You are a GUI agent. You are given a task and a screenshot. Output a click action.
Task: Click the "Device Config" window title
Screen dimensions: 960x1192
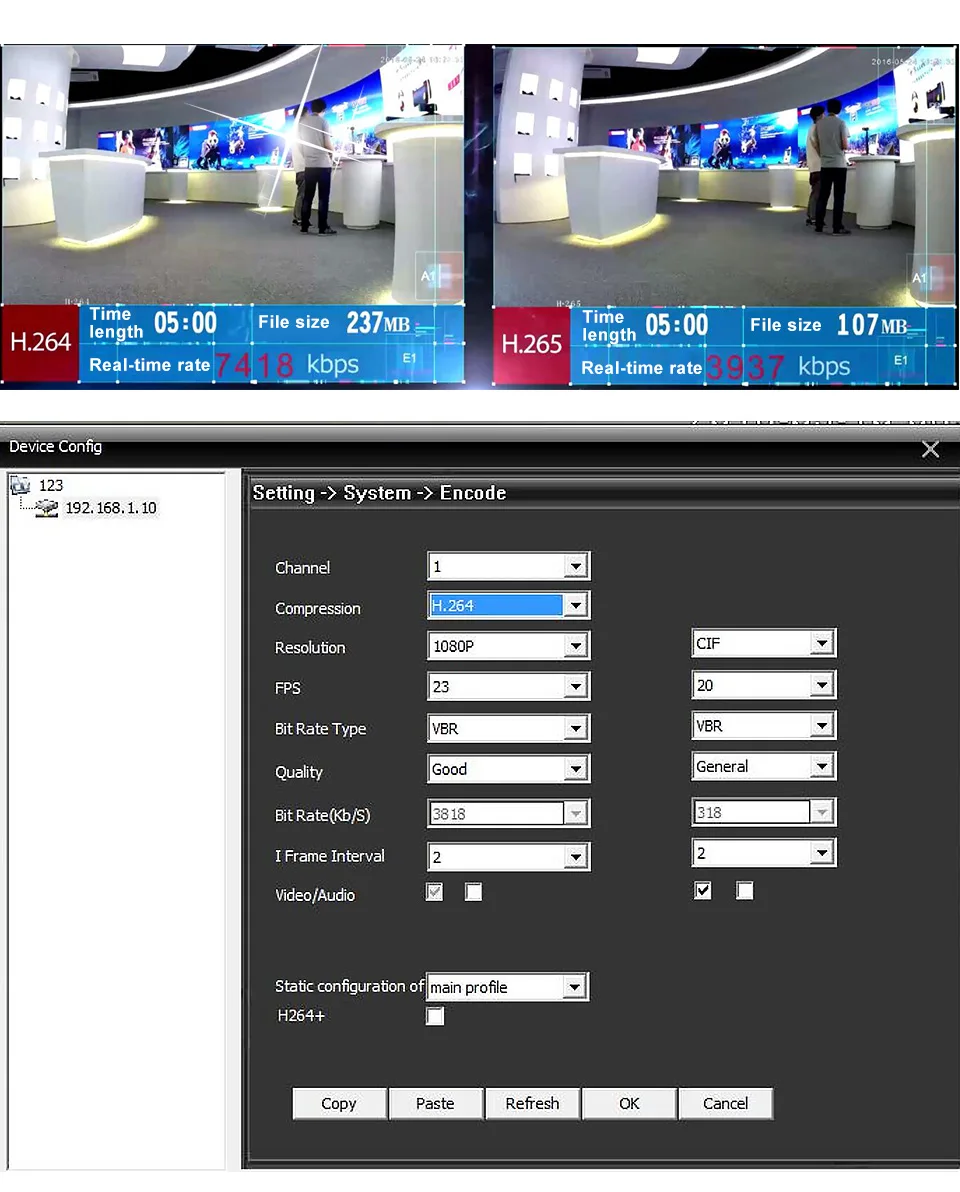[55, 447]
